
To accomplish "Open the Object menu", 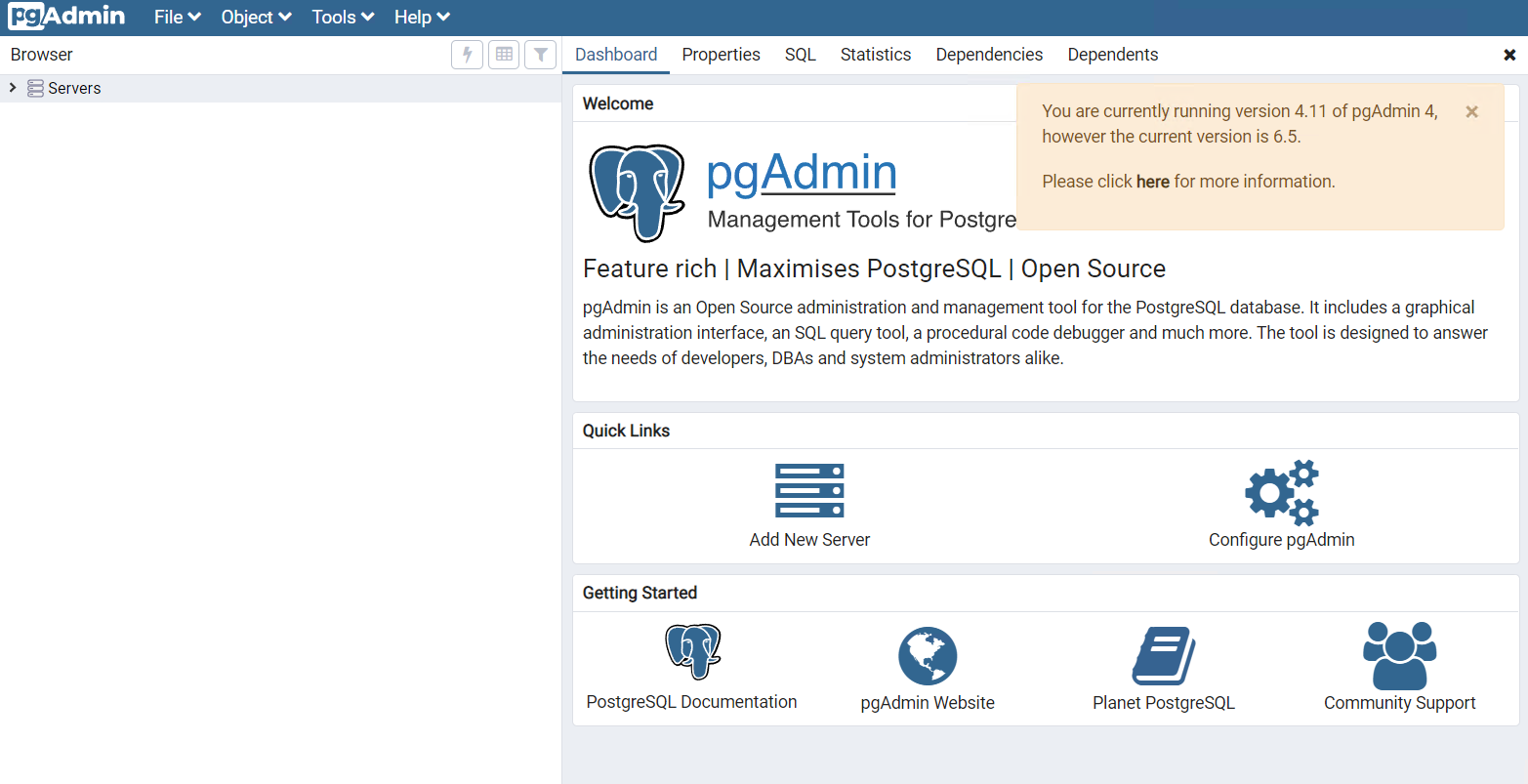I will coord(256,18).
